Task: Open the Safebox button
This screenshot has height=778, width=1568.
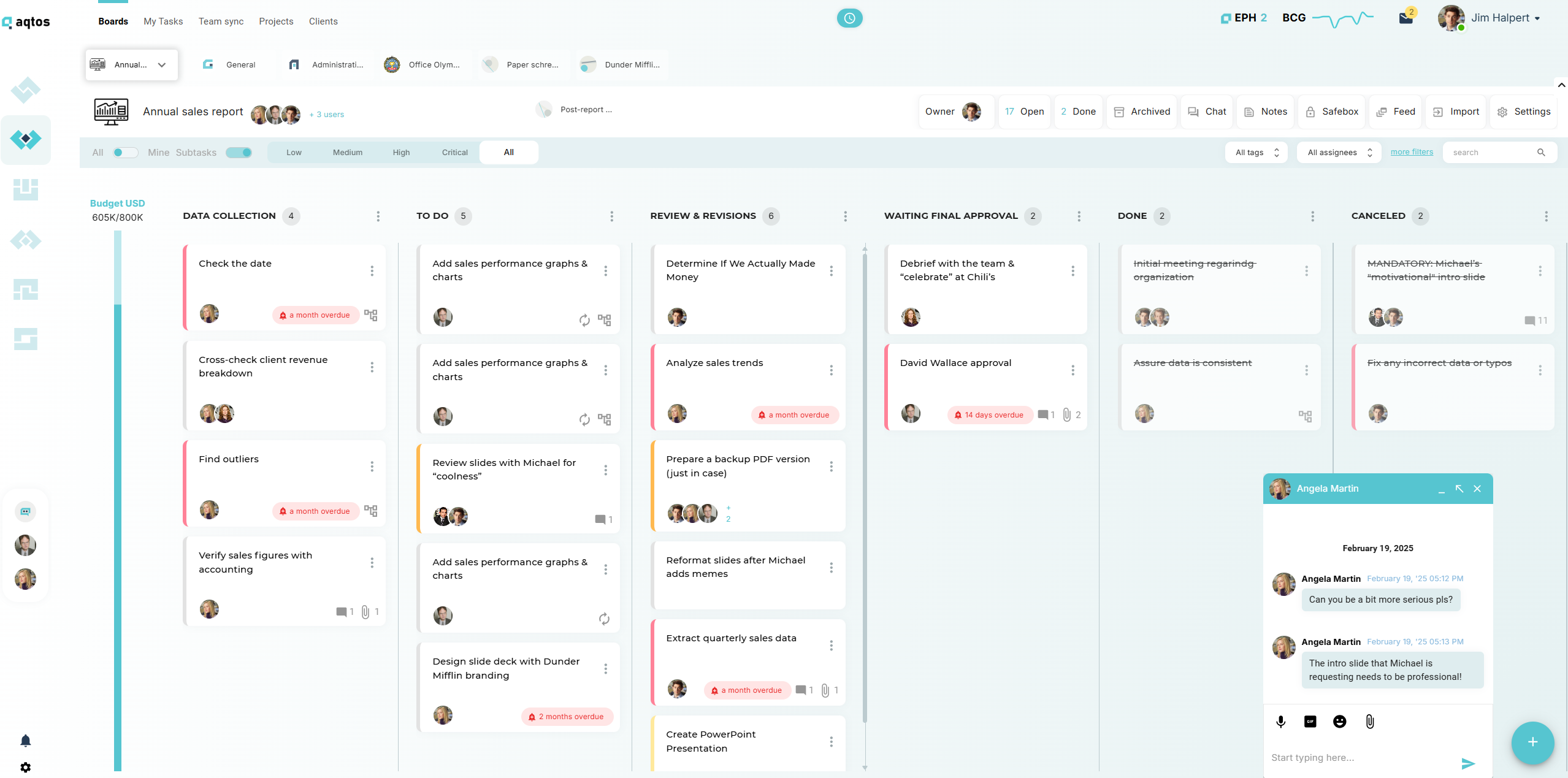Action: 1331,112
